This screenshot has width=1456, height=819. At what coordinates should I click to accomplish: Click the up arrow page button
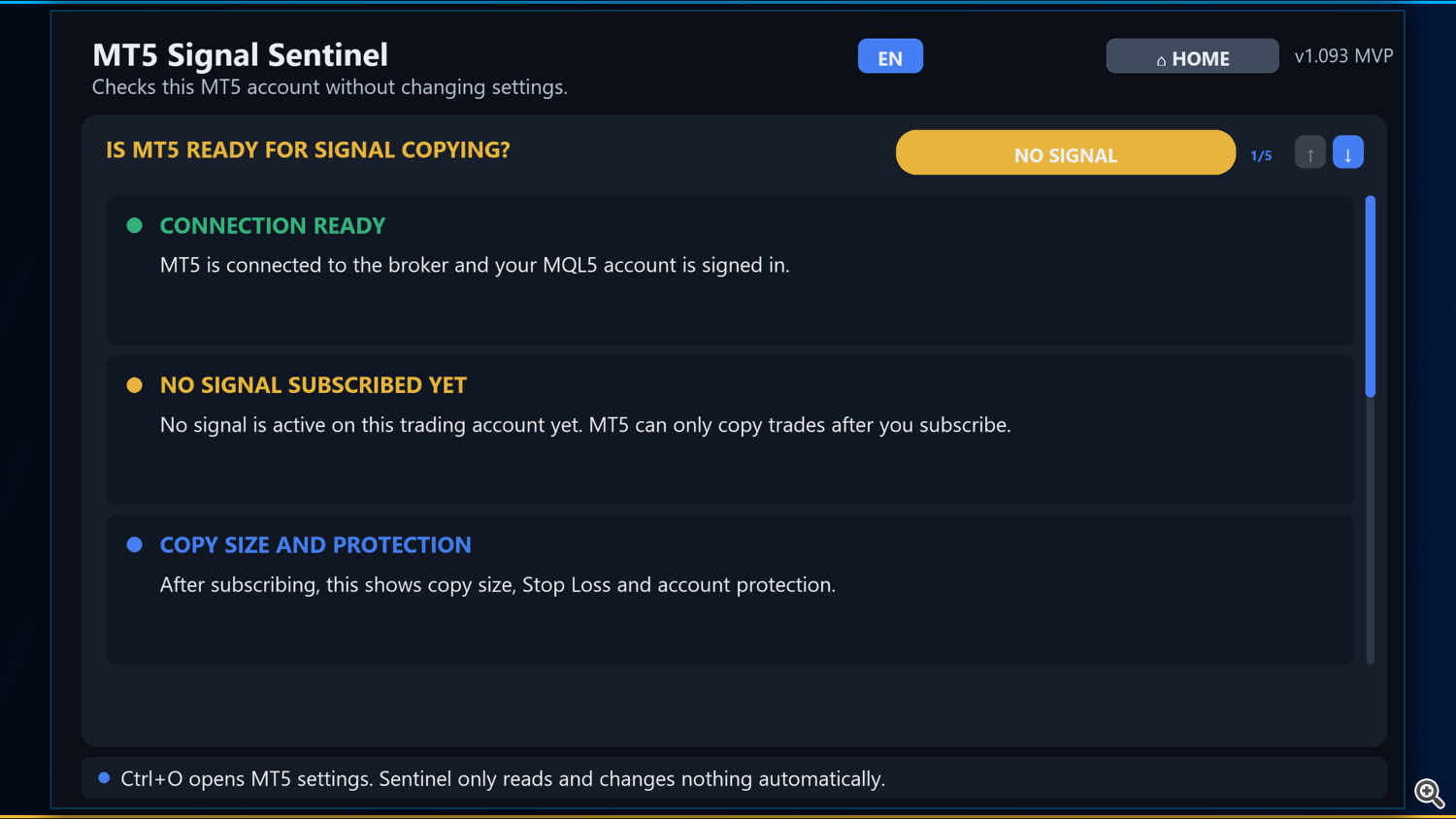tap(1309, 153)
